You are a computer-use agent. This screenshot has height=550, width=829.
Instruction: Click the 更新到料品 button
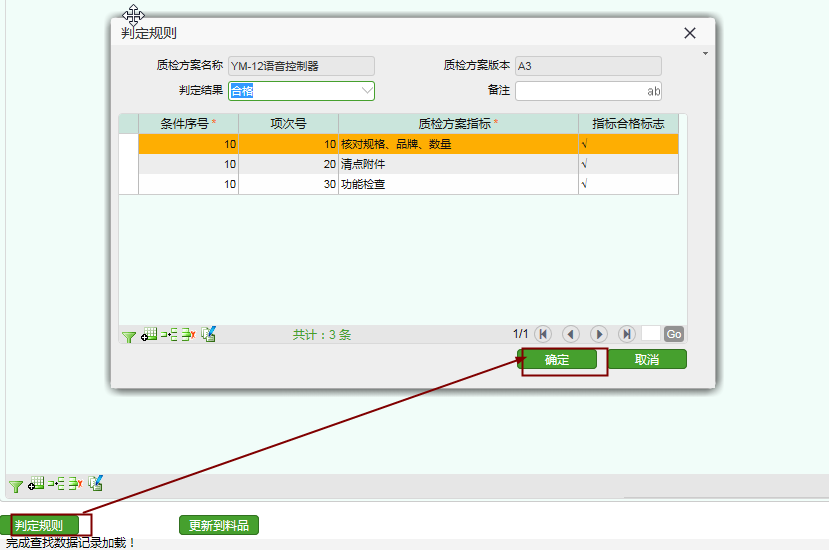tap(219, 525)
